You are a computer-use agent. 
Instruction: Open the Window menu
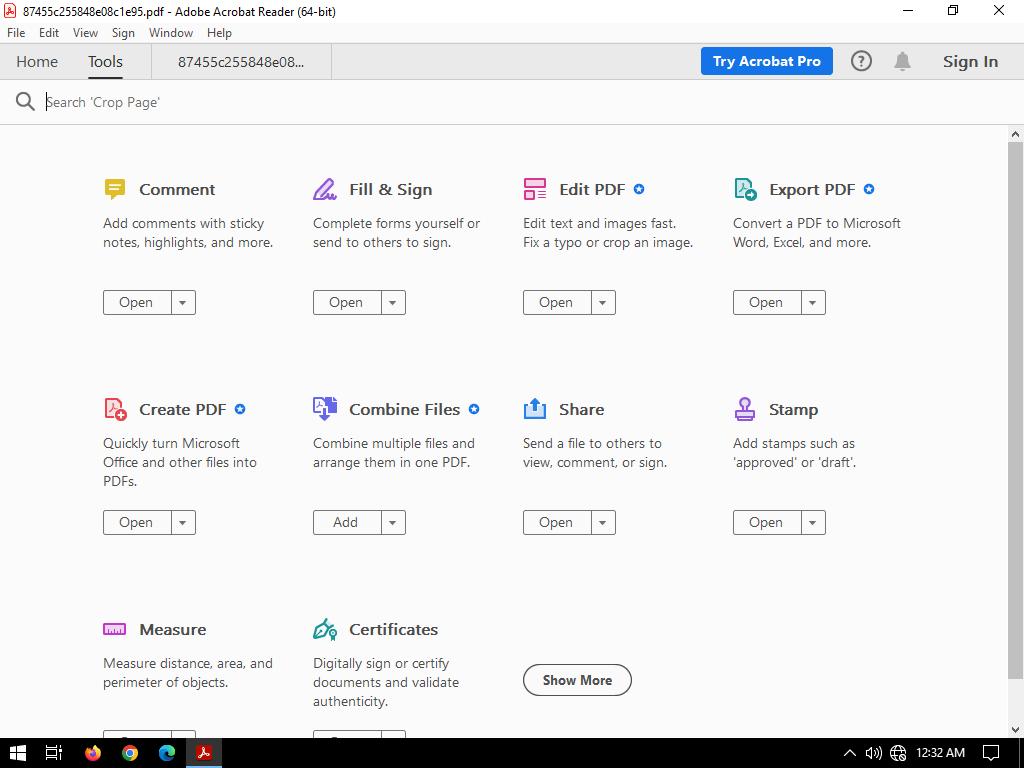[x=170, y=33]
